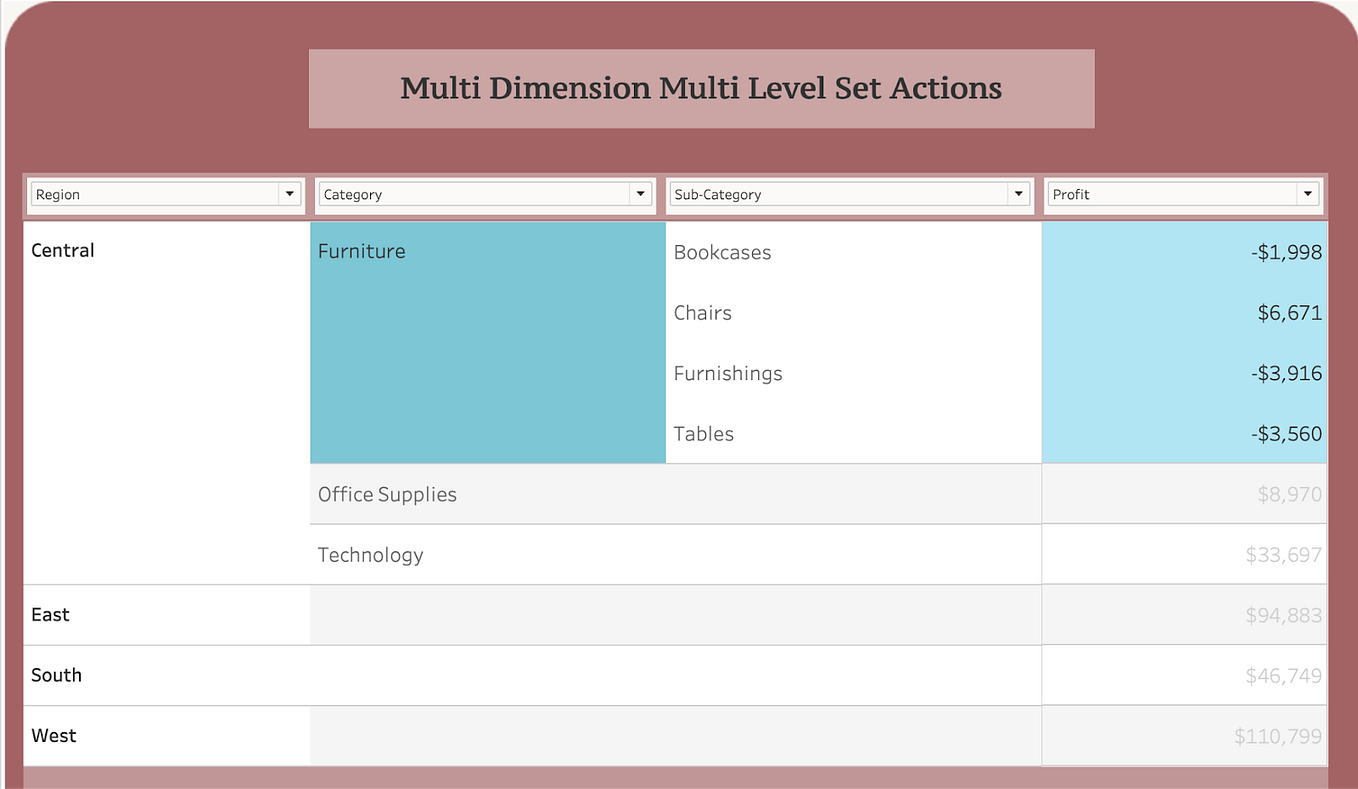
Task: Click the Profit dropdown caret arrow
Action: click(x=1308, y=194)
